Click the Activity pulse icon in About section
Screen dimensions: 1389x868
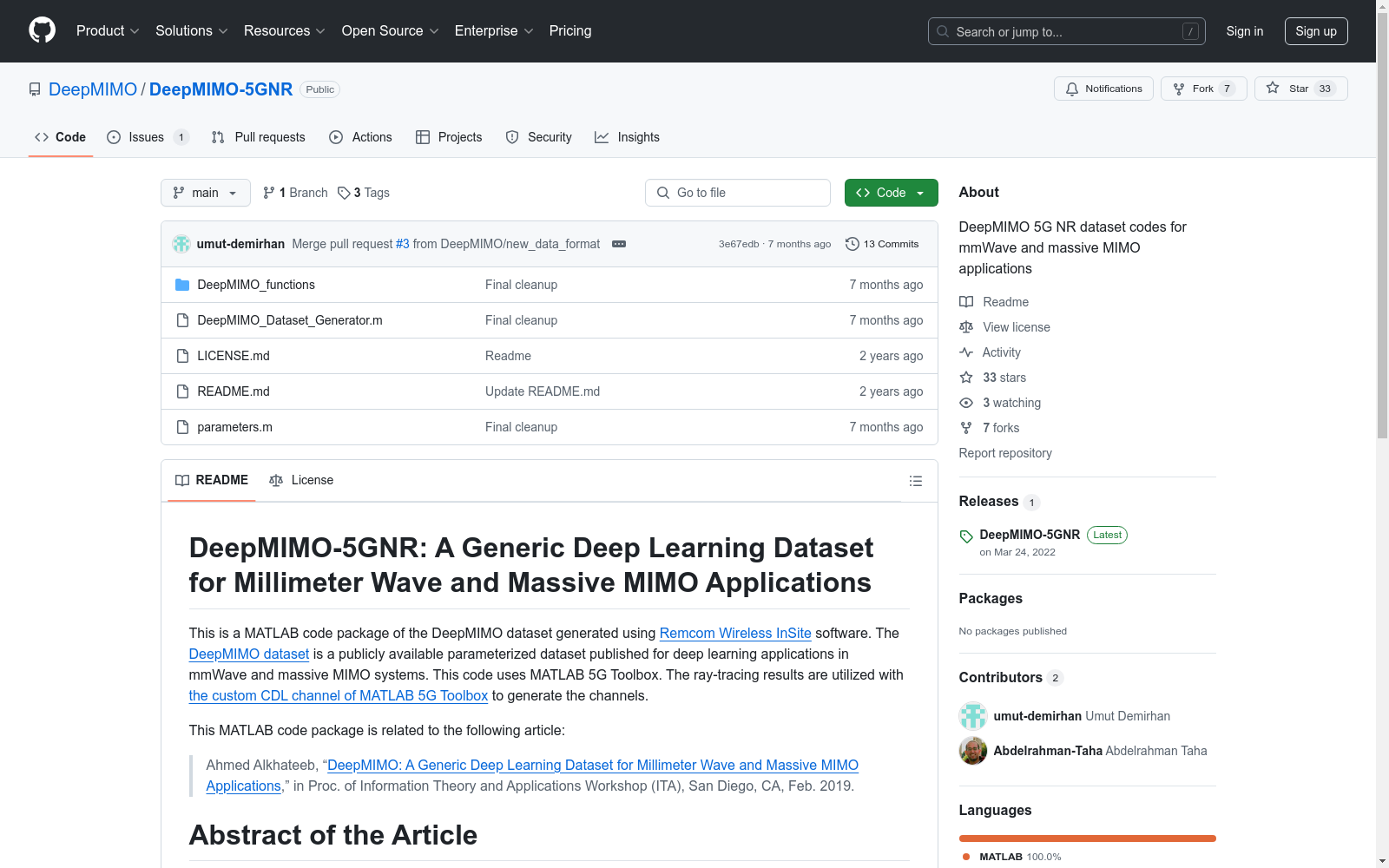click(x=966, y=352)
